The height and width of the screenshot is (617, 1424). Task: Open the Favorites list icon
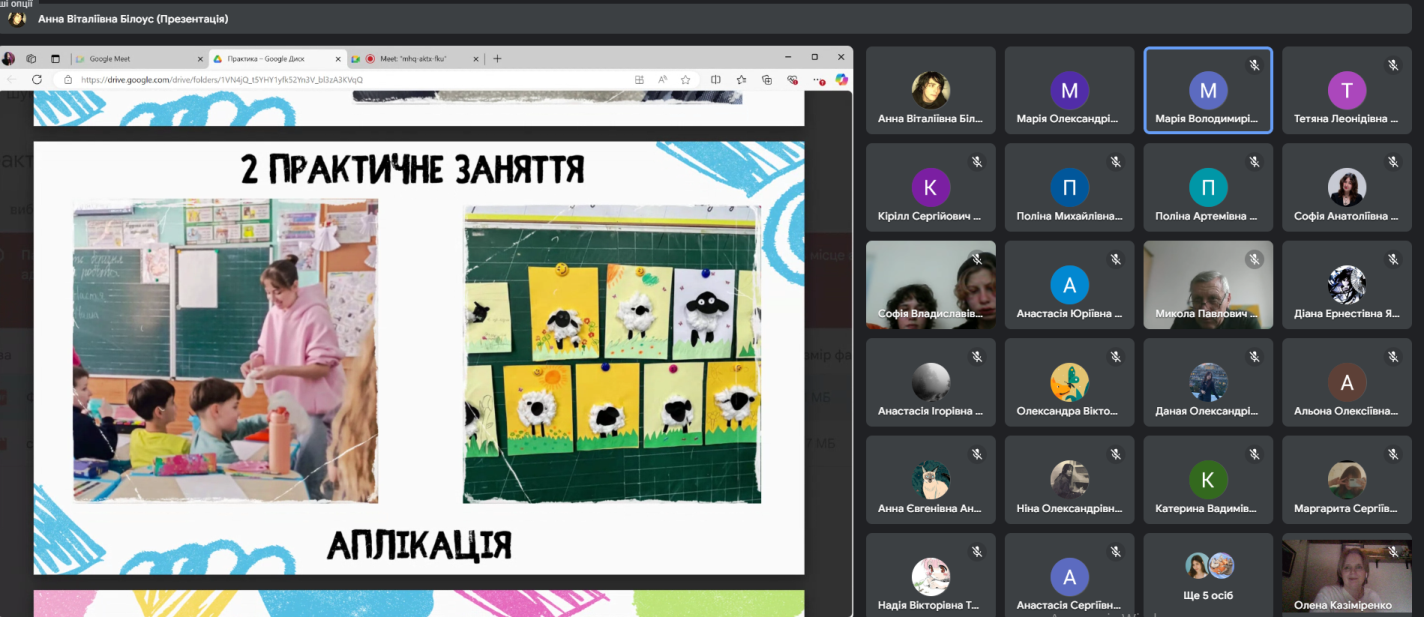point(741,79)
